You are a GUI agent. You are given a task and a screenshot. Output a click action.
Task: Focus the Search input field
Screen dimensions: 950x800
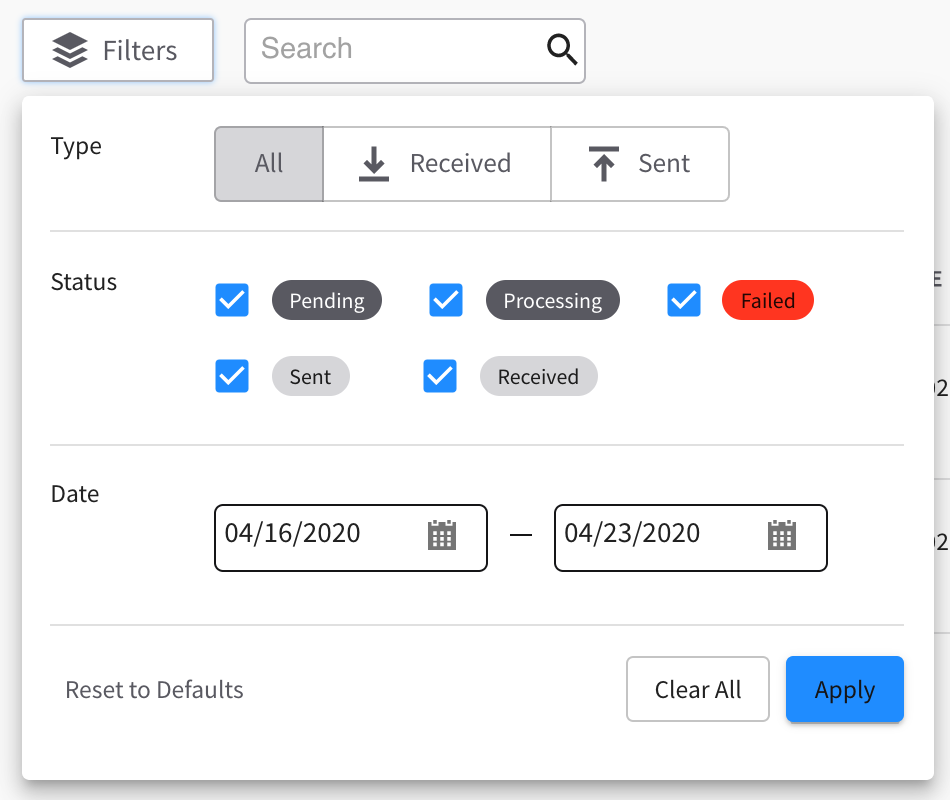pos(415,50)
